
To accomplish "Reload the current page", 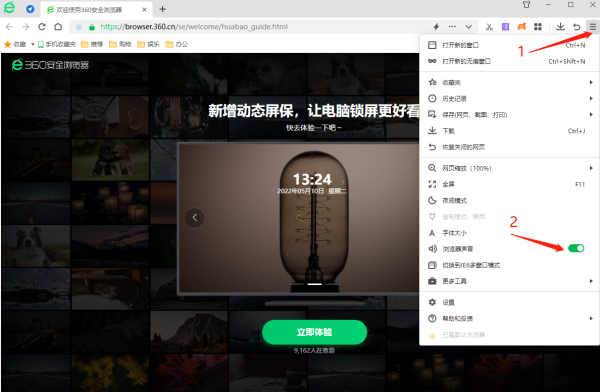I will [42, 27].
